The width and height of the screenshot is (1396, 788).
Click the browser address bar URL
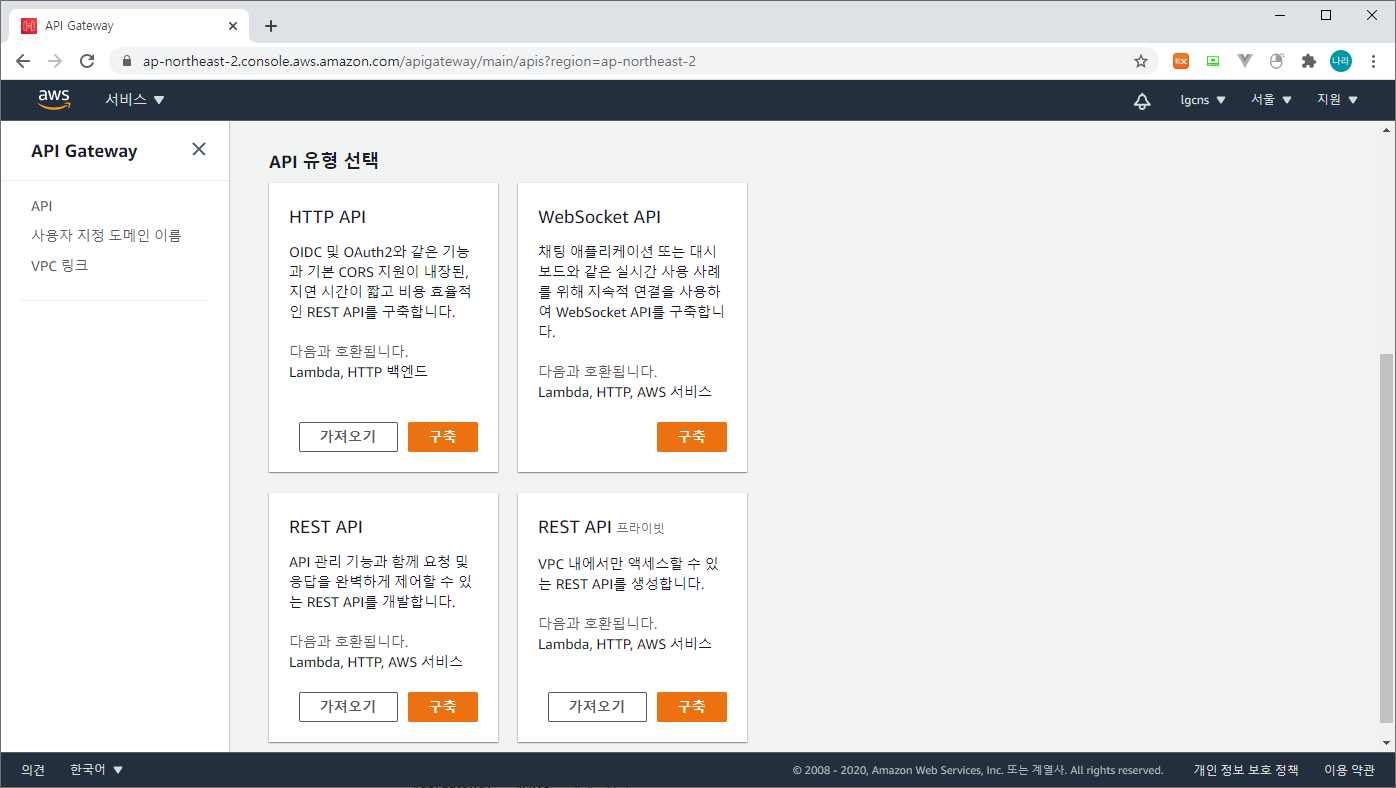tap(419, 61)
